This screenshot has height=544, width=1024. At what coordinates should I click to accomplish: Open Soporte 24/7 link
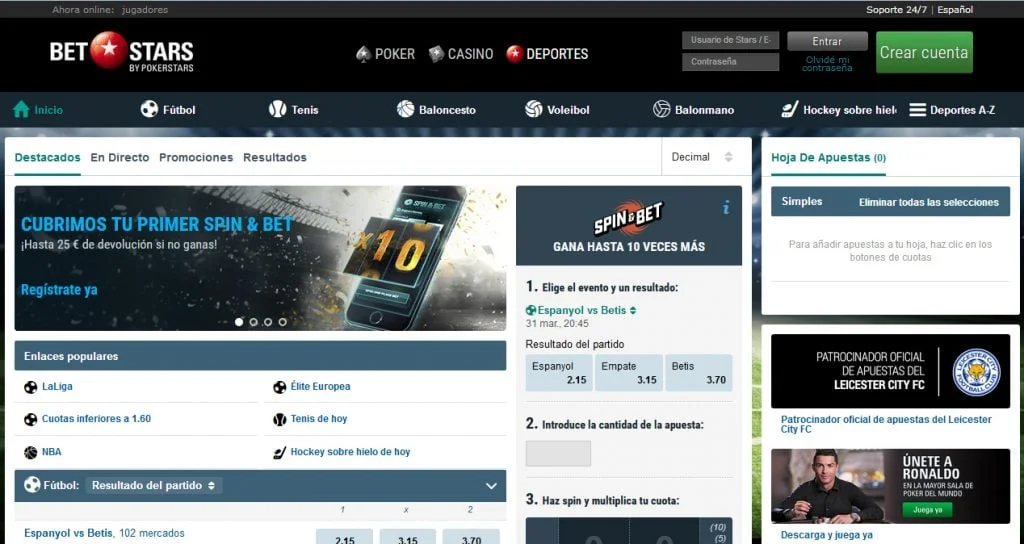[896, 10]
